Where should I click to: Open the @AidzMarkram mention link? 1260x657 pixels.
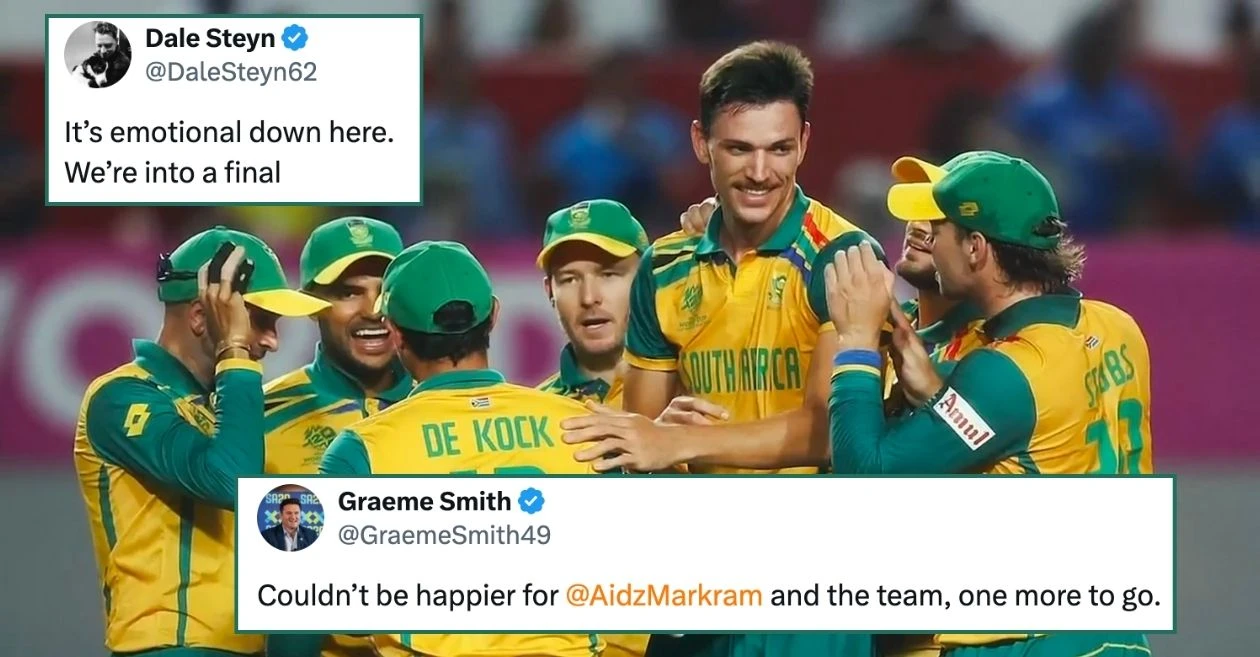coord(664,595)
